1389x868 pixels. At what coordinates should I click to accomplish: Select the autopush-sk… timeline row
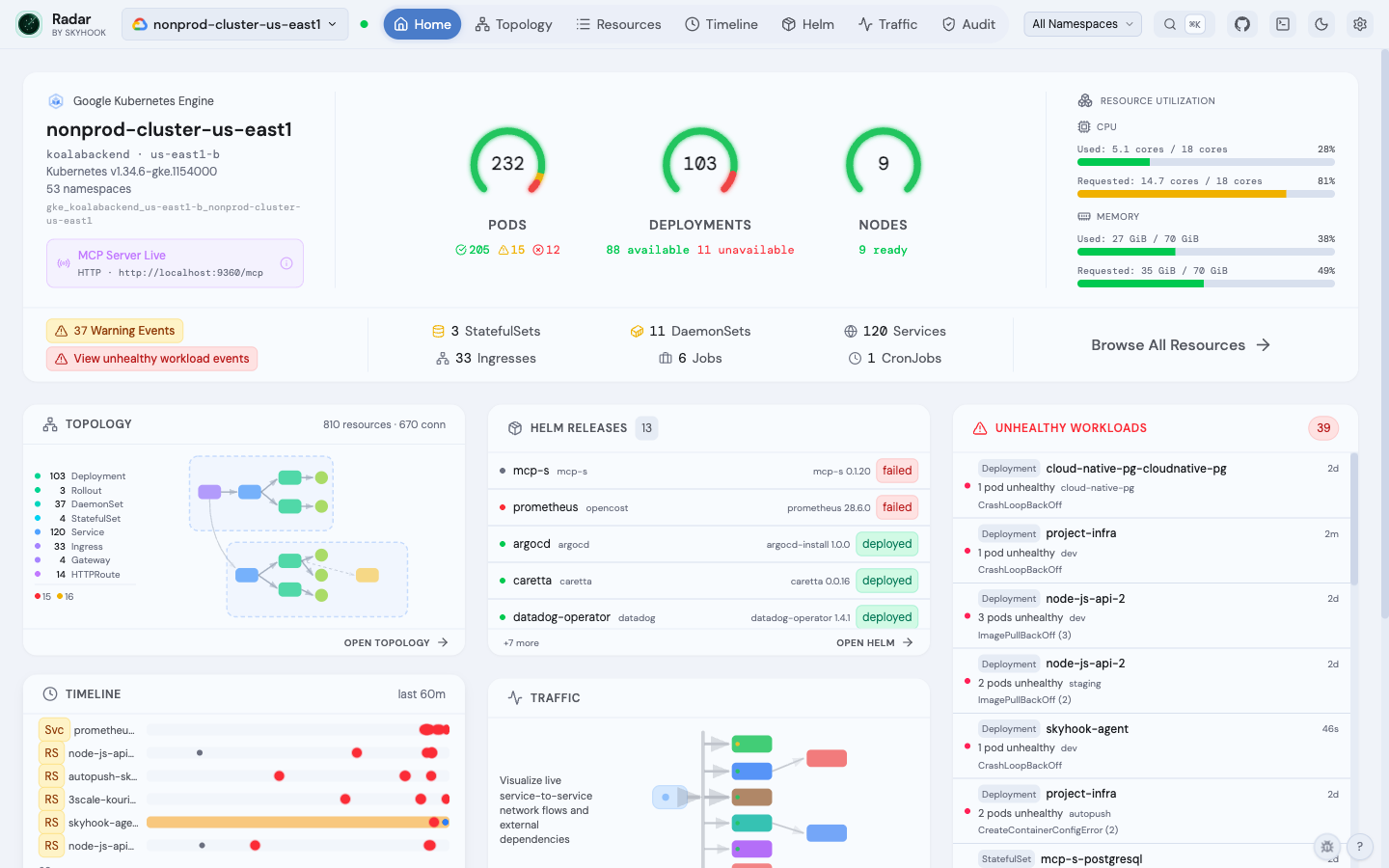pyautogui.click(x=244, y=776)
